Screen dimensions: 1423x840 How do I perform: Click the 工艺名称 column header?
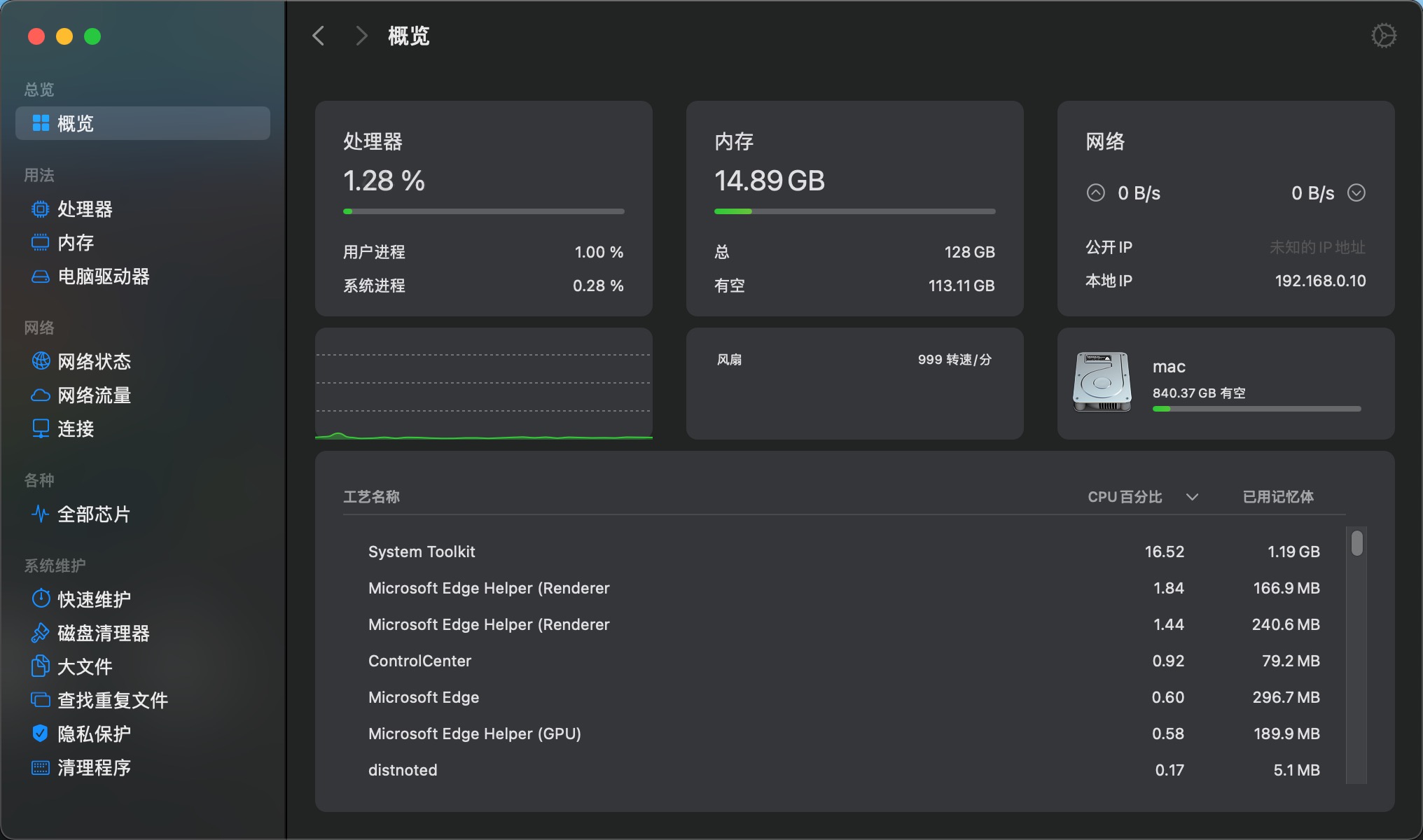[x=371, y=496]
